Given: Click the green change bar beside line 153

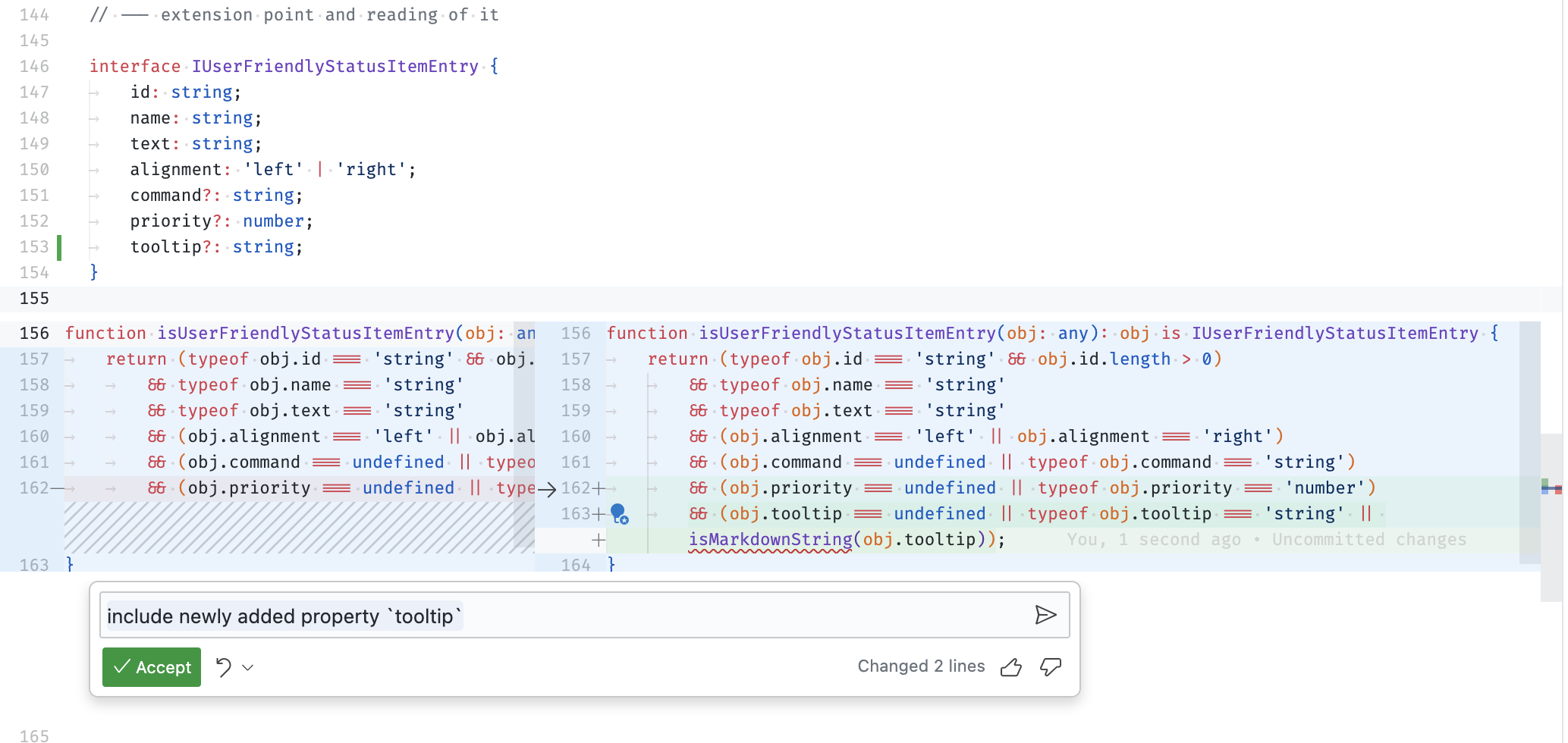Looking at the screenshot, I should (59, 246).
